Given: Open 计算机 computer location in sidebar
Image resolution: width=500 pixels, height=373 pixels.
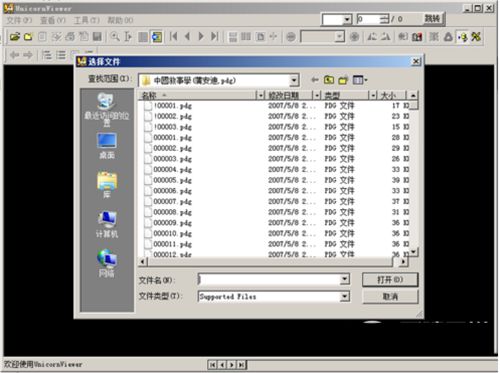Looking at the screenshot, I should tap(107, 224).
